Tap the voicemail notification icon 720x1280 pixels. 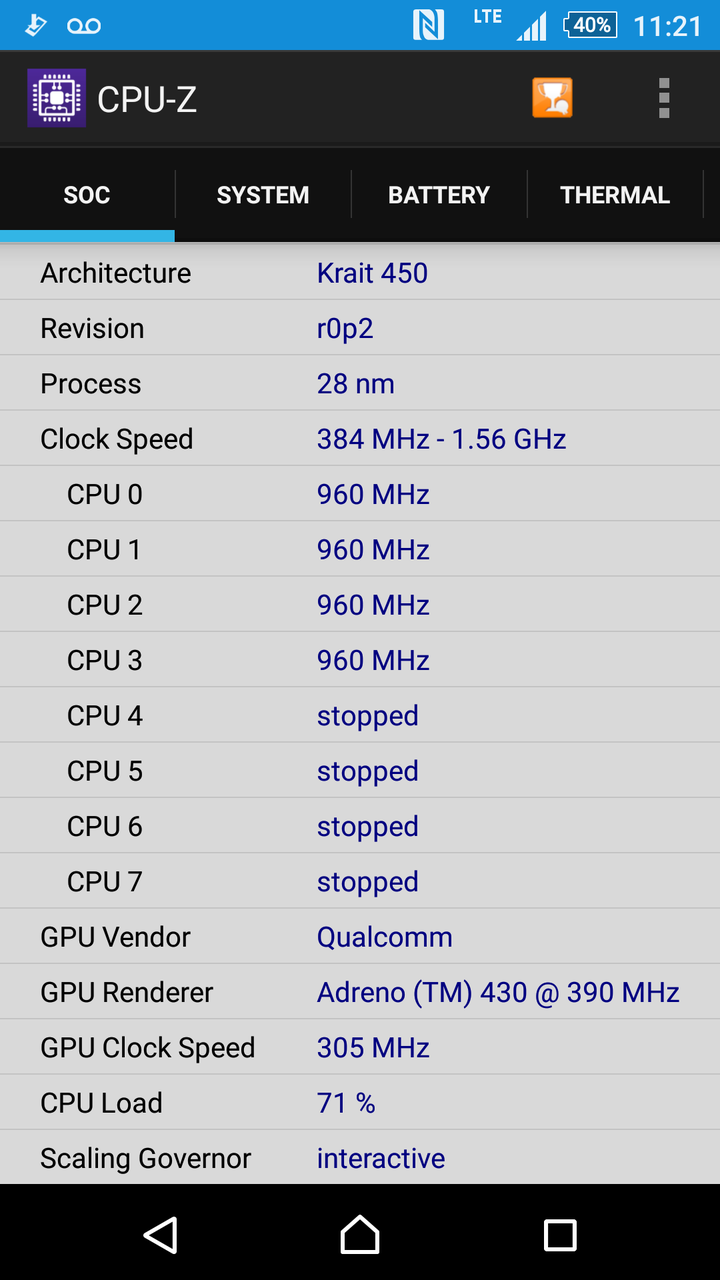[84, 26]
